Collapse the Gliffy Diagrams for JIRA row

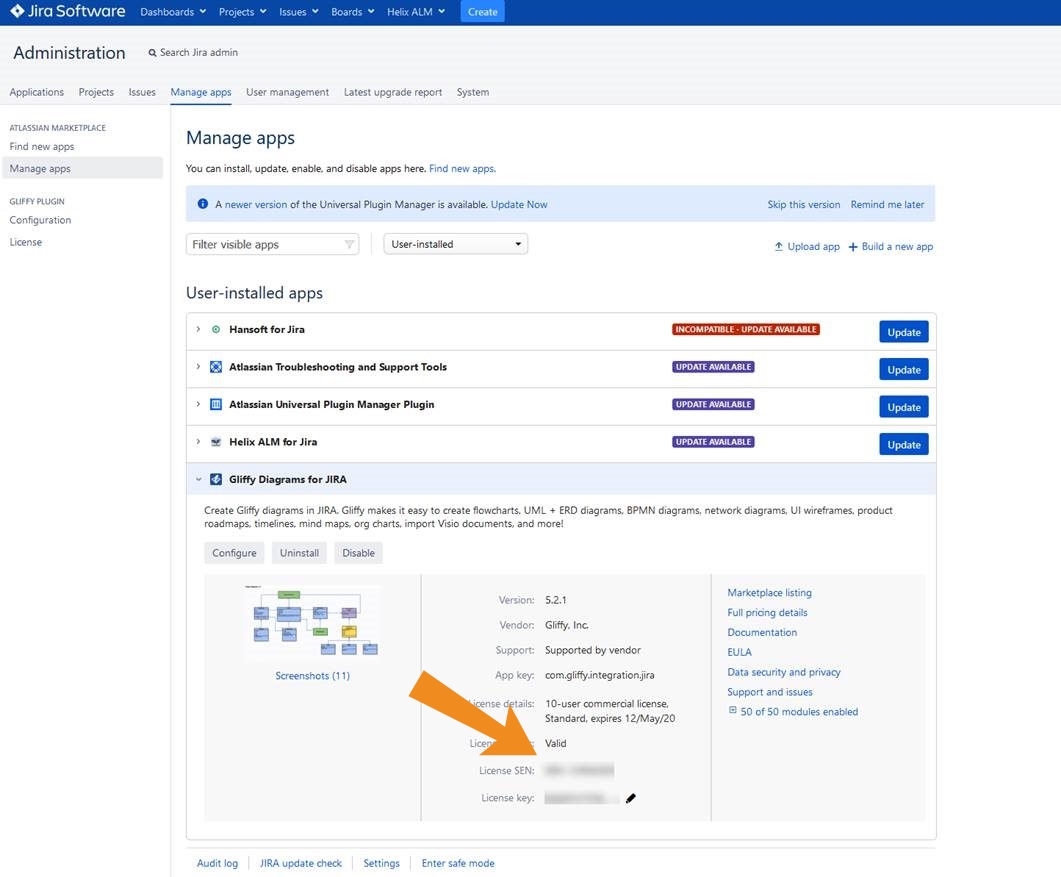point(198,479)
